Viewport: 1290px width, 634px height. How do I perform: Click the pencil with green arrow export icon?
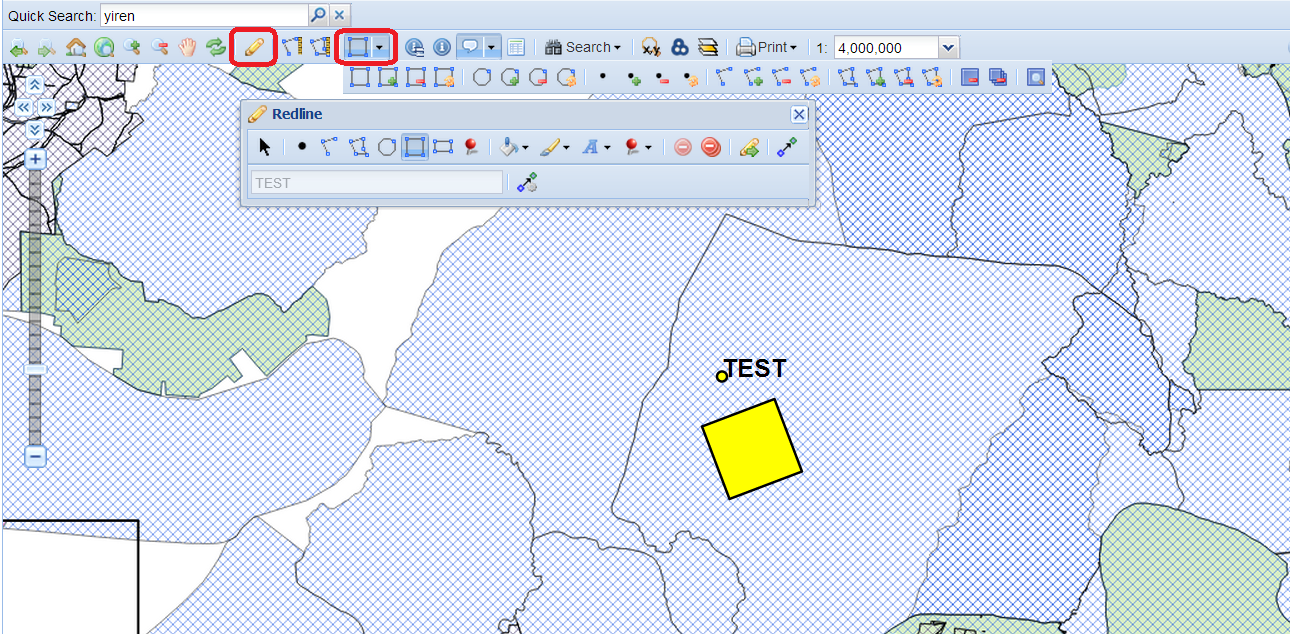point(749,147)
